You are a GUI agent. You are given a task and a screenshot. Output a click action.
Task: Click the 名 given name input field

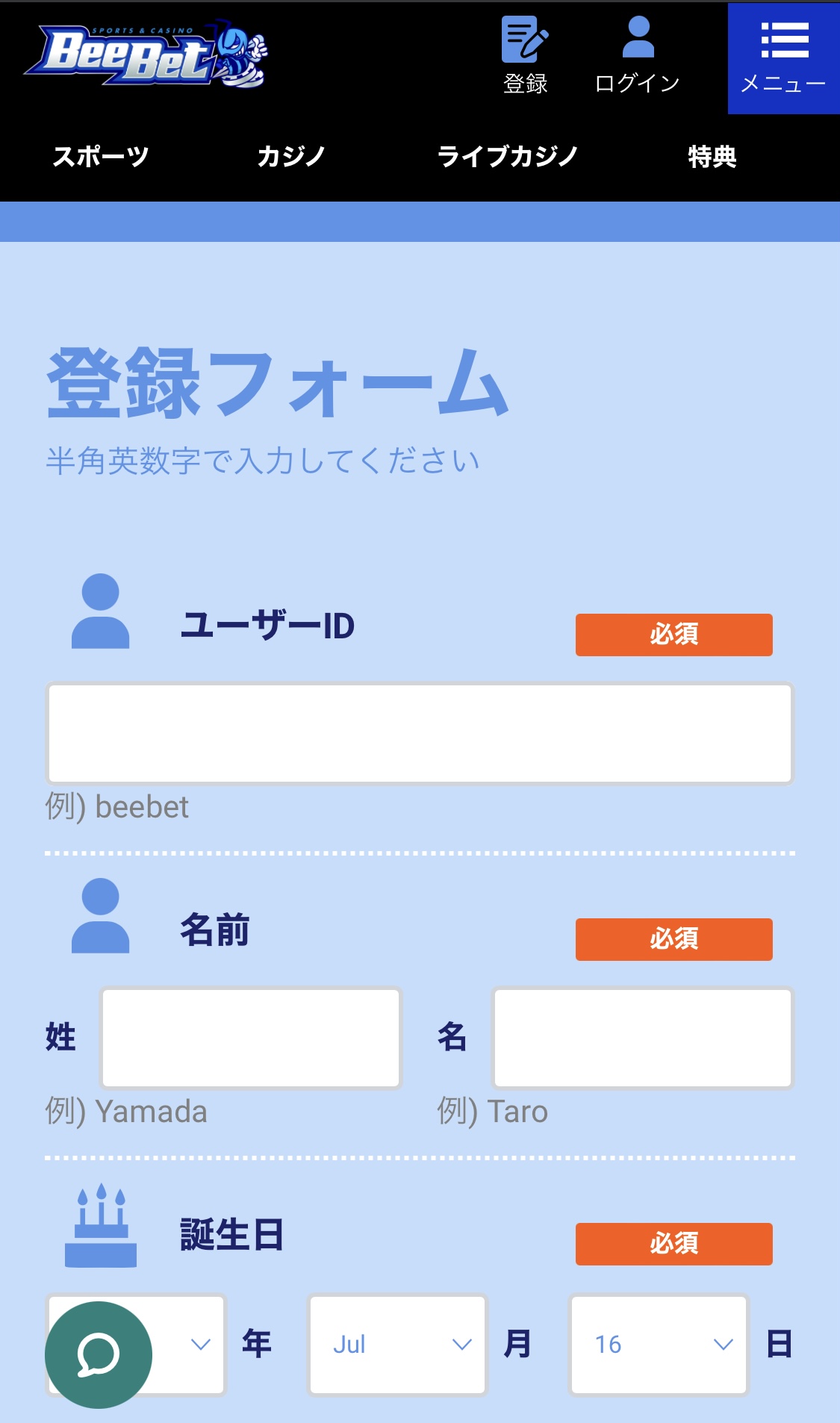pos(642,1038)
